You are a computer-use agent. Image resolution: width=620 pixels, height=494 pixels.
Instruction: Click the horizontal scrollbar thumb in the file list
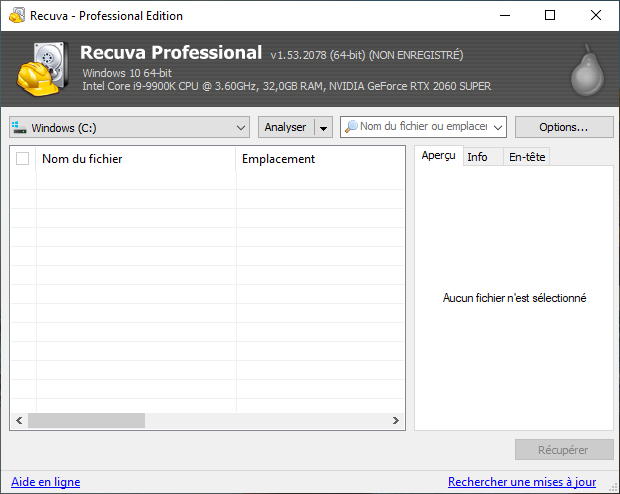(x=86, y=420)
